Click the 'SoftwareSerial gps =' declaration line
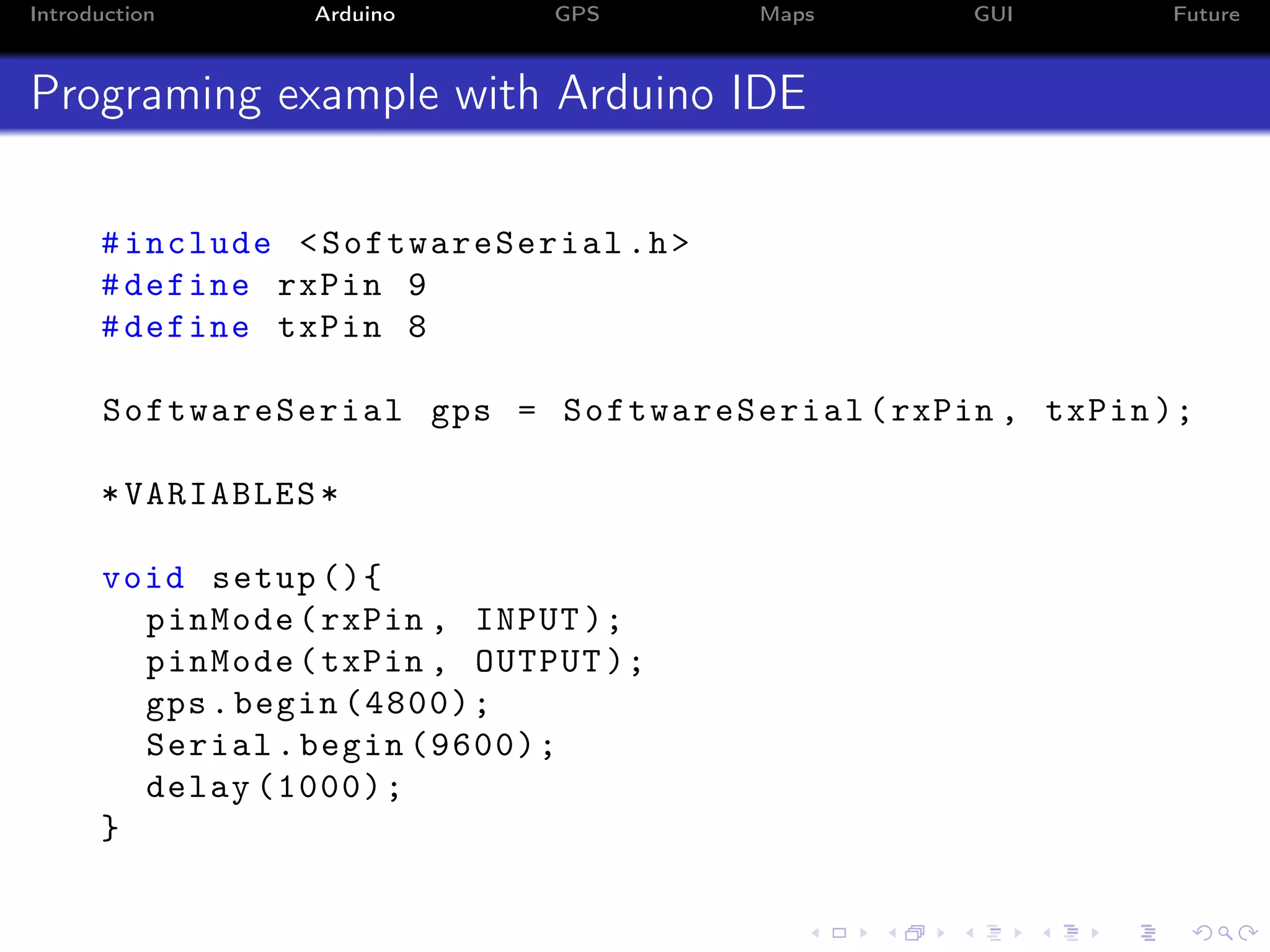1270x952 pixels. click(x=647, y=412)
